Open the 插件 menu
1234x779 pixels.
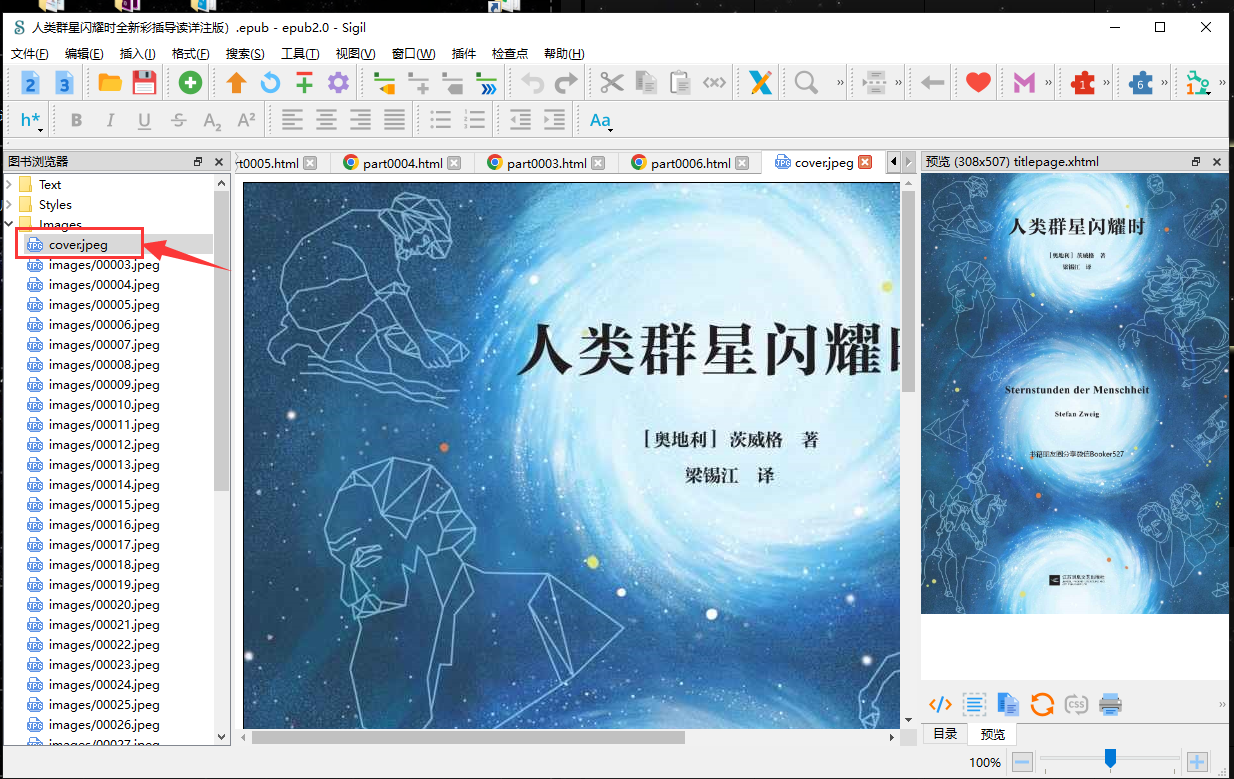tap(464, 54)
